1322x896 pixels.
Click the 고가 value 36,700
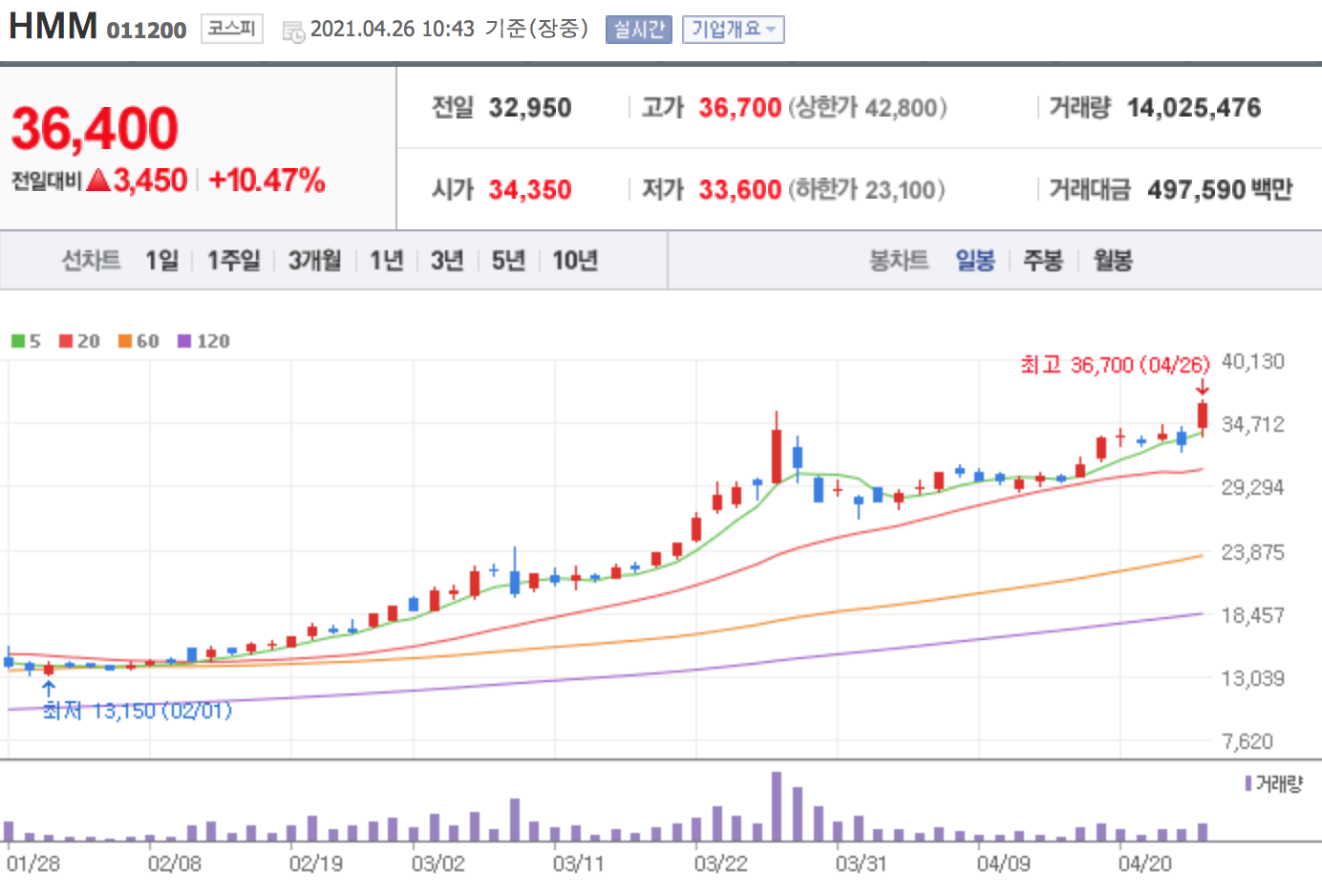pyautogui.click(x=740, y=108)
